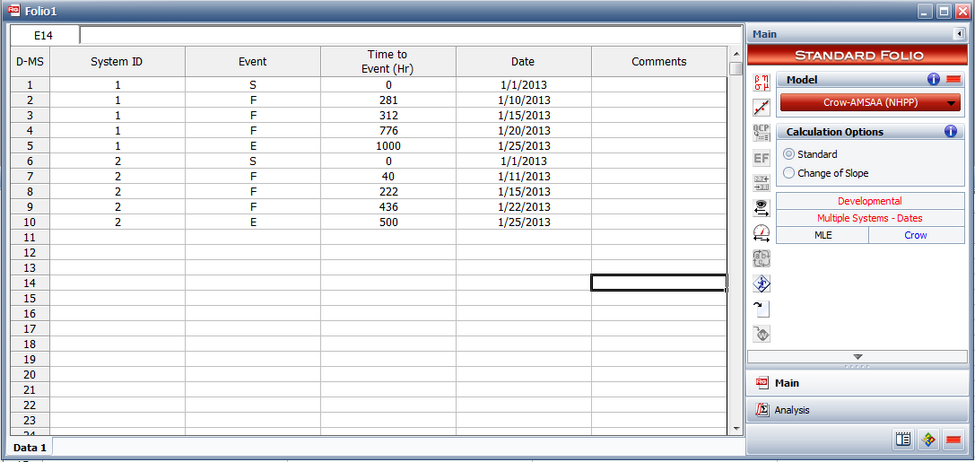Select the E event cell in row 10
This screenshot has height=462, width=975.
point(252,222)
